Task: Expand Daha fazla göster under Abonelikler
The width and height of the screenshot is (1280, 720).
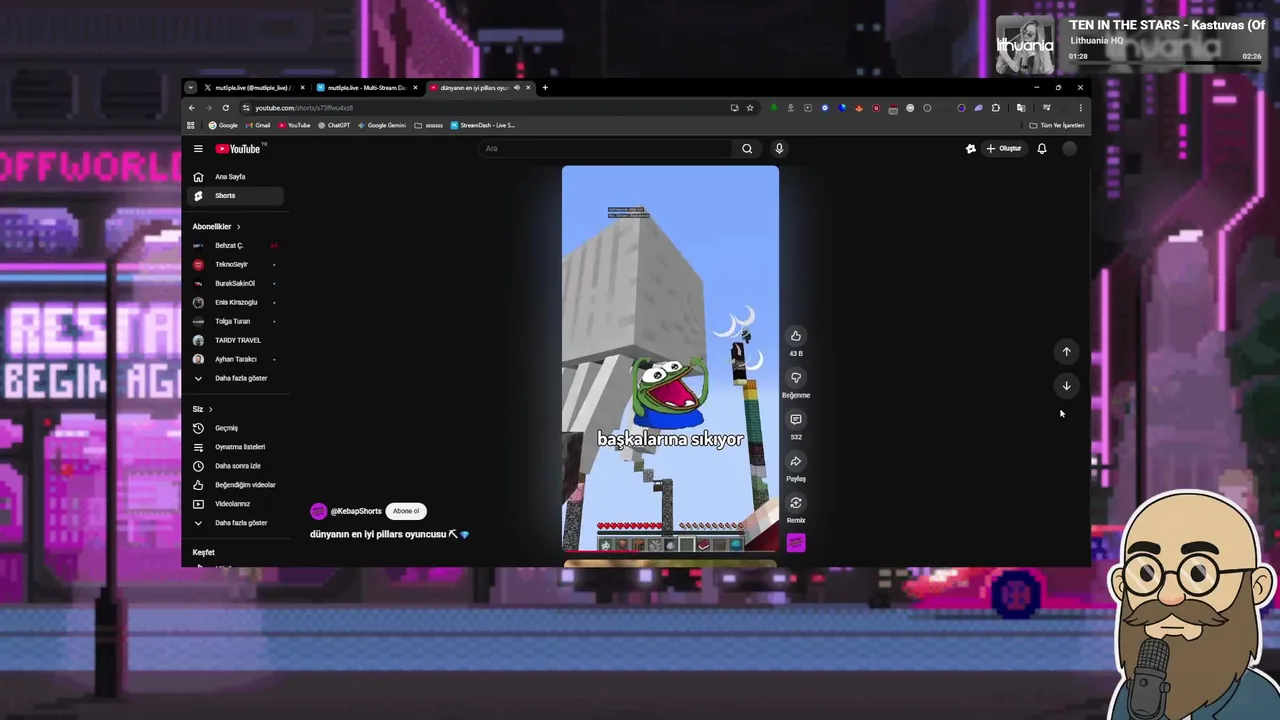Action: click(236, 378)
